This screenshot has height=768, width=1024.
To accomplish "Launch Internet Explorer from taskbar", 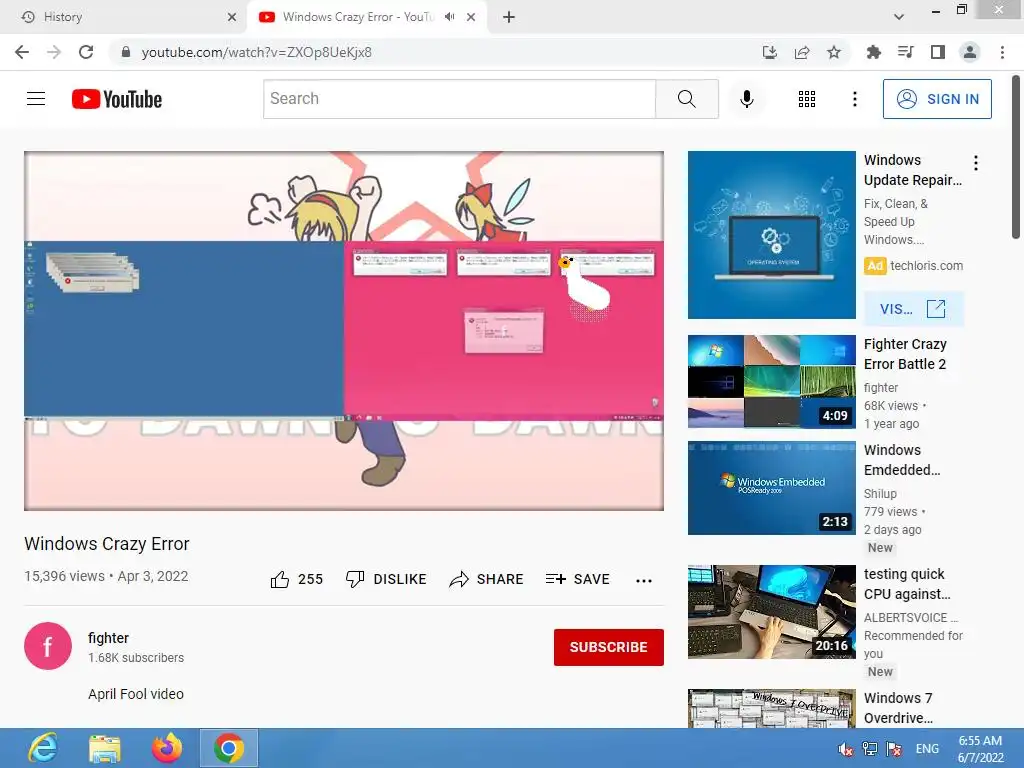I will (43, 748).
